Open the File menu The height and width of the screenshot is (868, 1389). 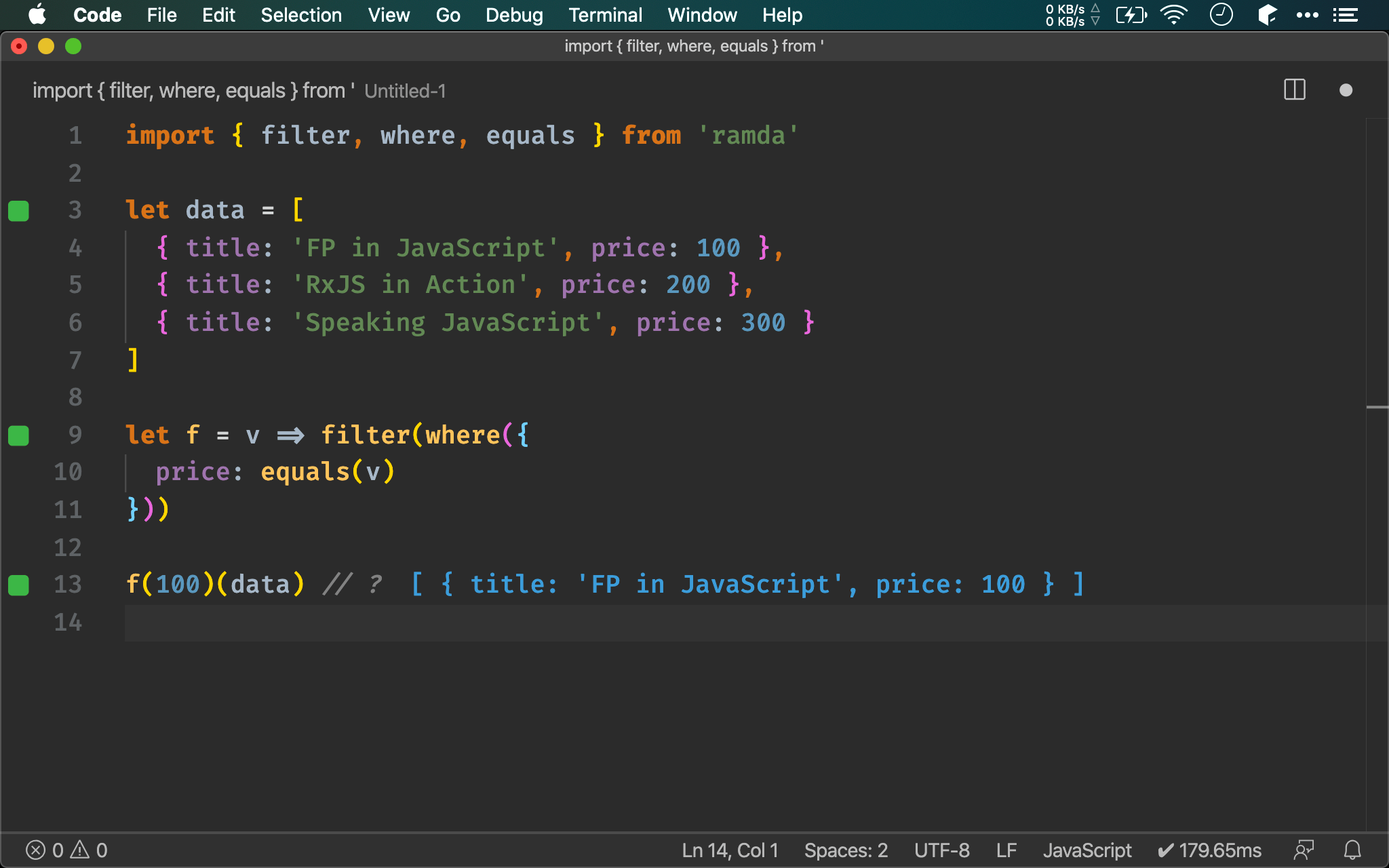pos(161,15)
